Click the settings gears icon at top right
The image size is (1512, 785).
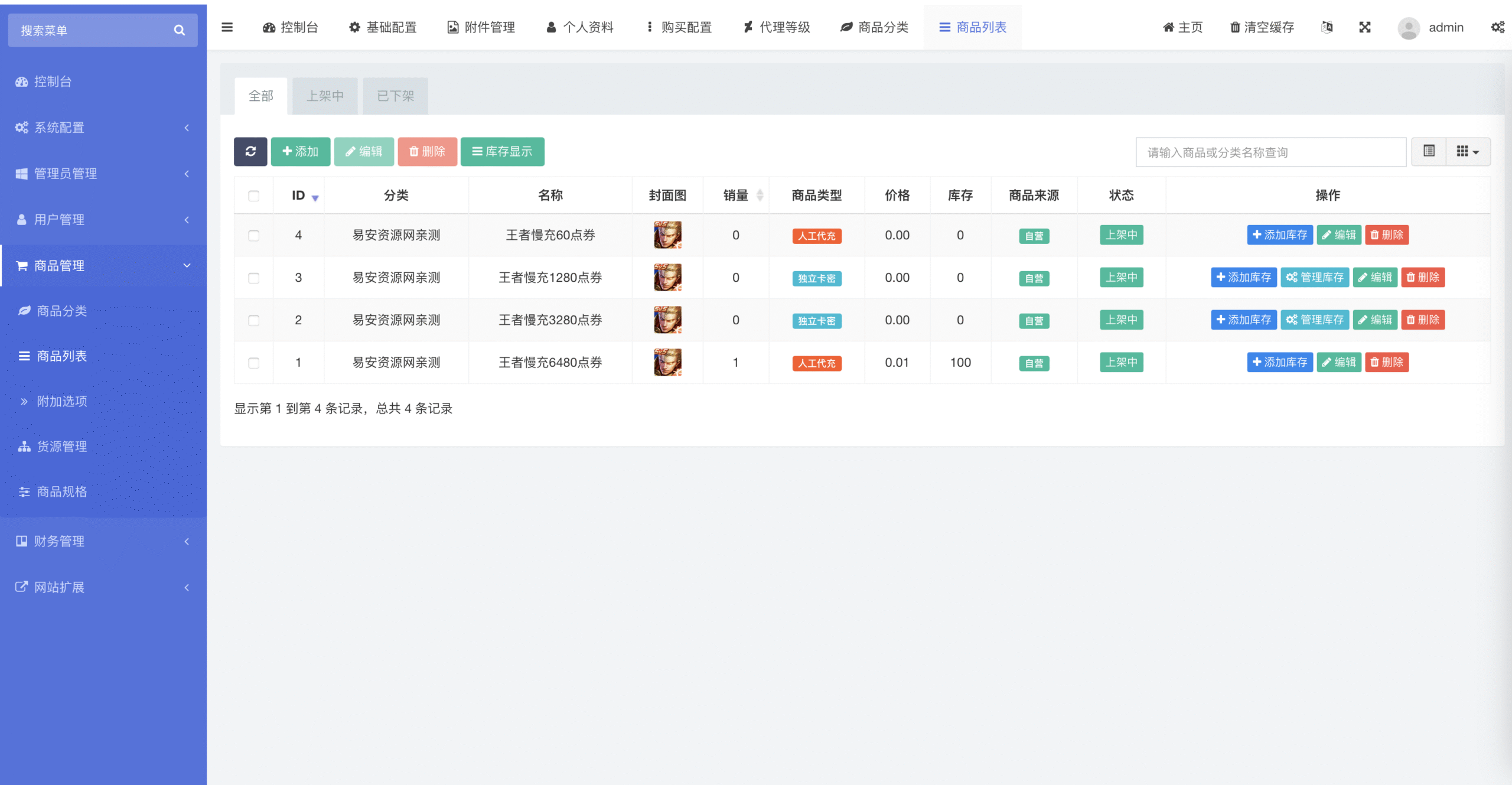pyautogui.click(x=1497, y=27)
